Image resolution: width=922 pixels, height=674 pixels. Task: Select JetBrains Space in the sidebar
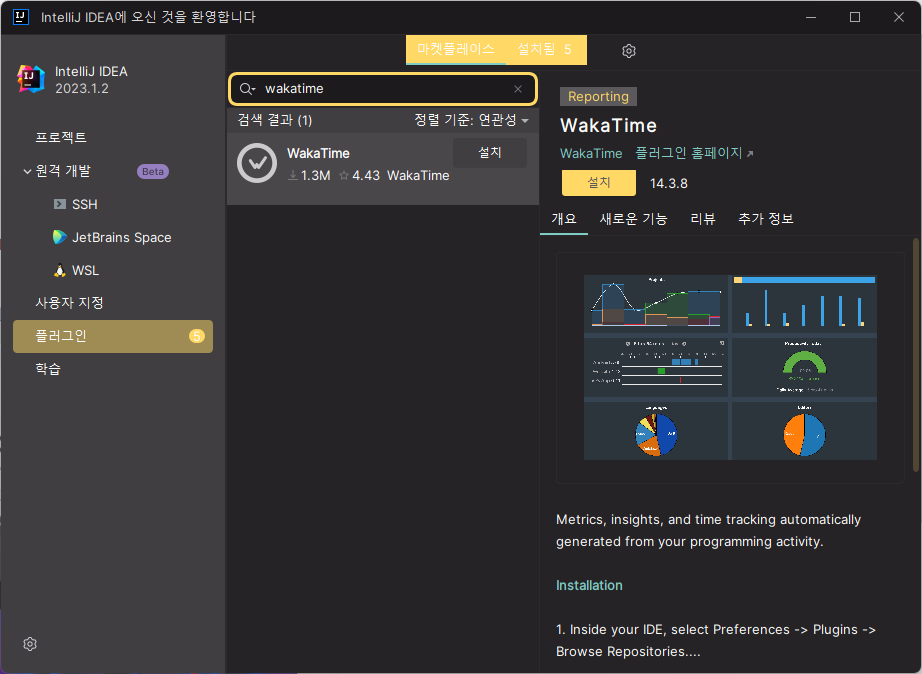[122, 238]
